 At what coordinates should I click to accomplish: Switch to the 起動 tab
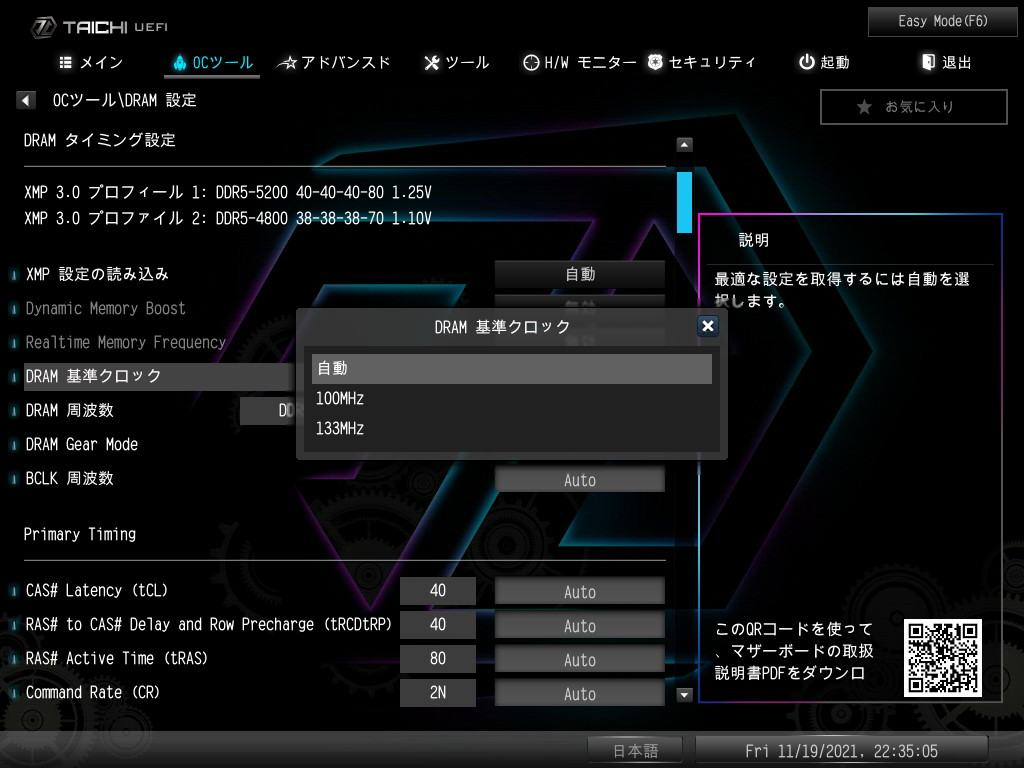(x=824, y=63)
